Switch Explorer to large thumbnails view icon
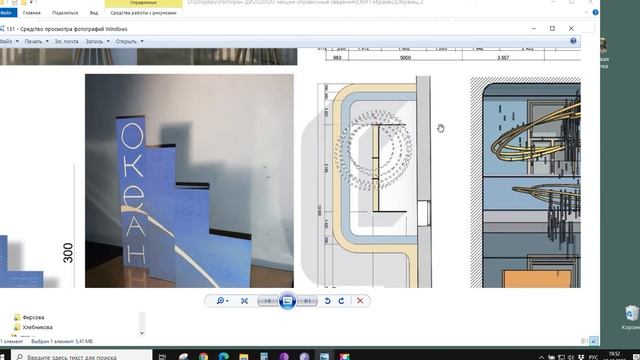The image size is (640, 360). click(x=594, y=341)
